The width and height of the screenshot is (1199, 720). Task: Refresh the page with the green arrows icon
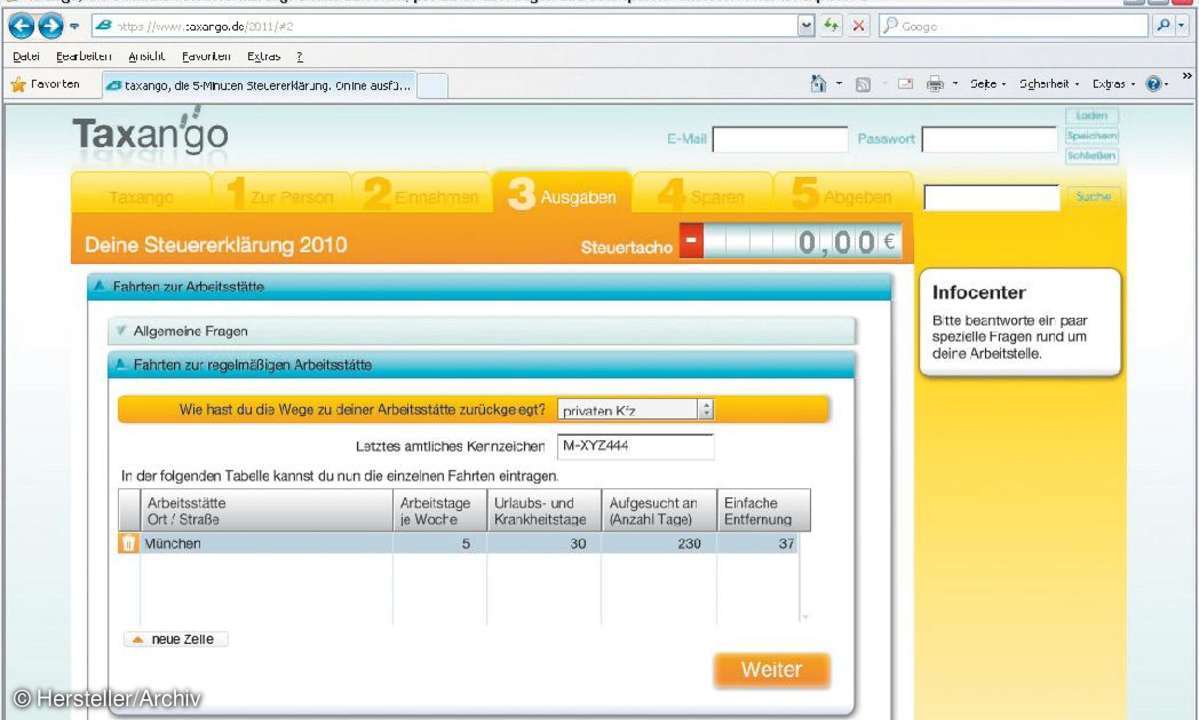831,26
